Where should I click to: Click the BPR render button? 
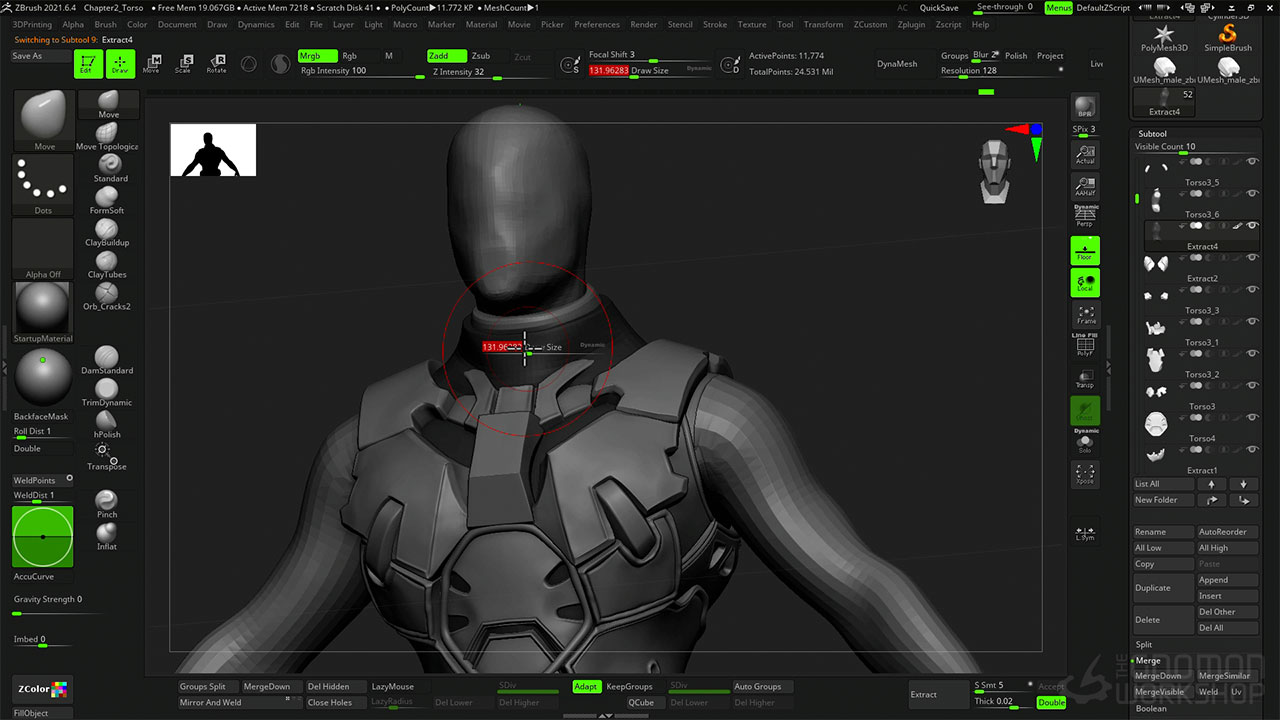pyautogui.click(x=1085, y=107)
